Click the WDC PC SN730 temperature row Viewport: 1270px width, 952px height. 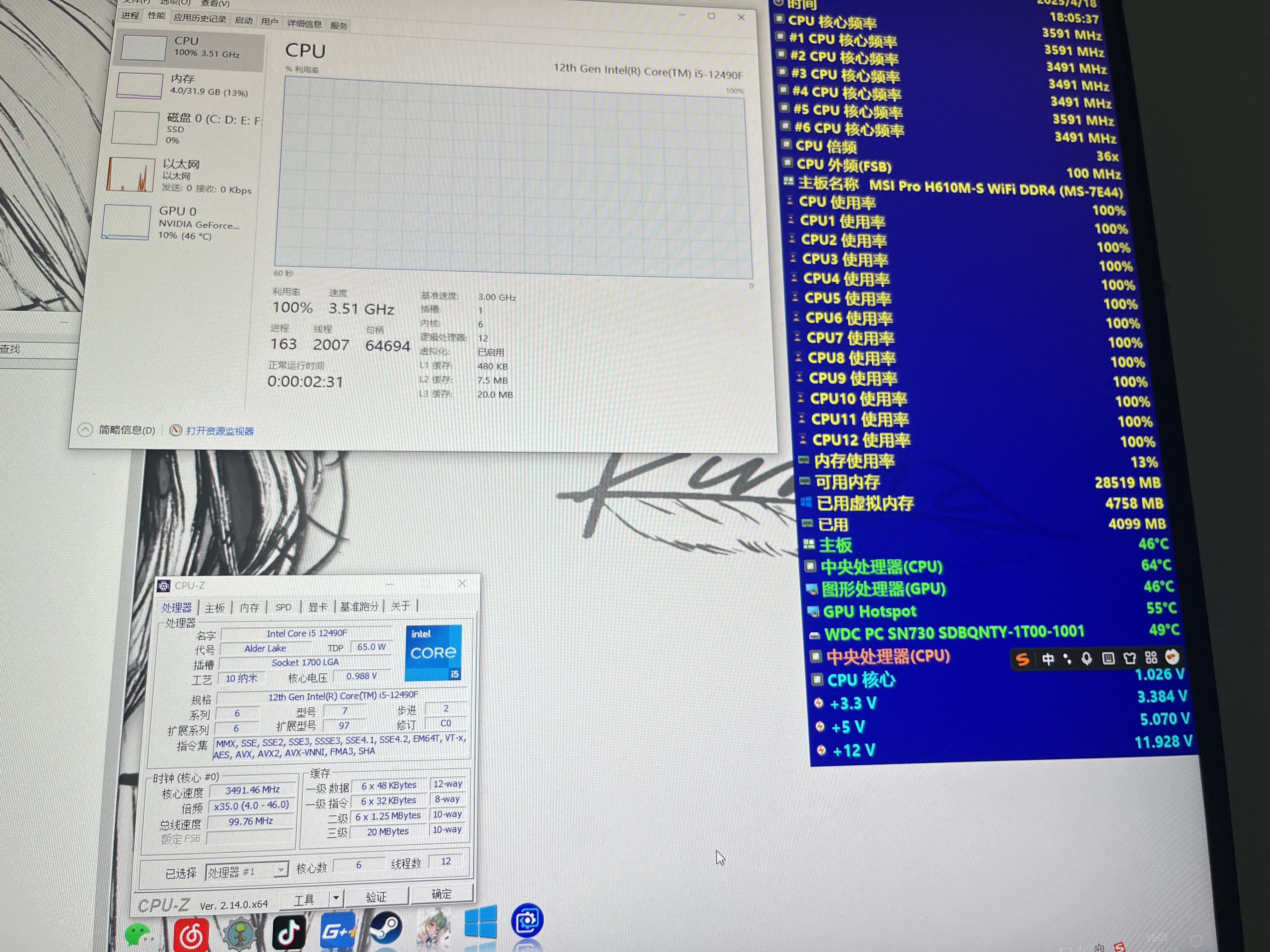[994, 632]
